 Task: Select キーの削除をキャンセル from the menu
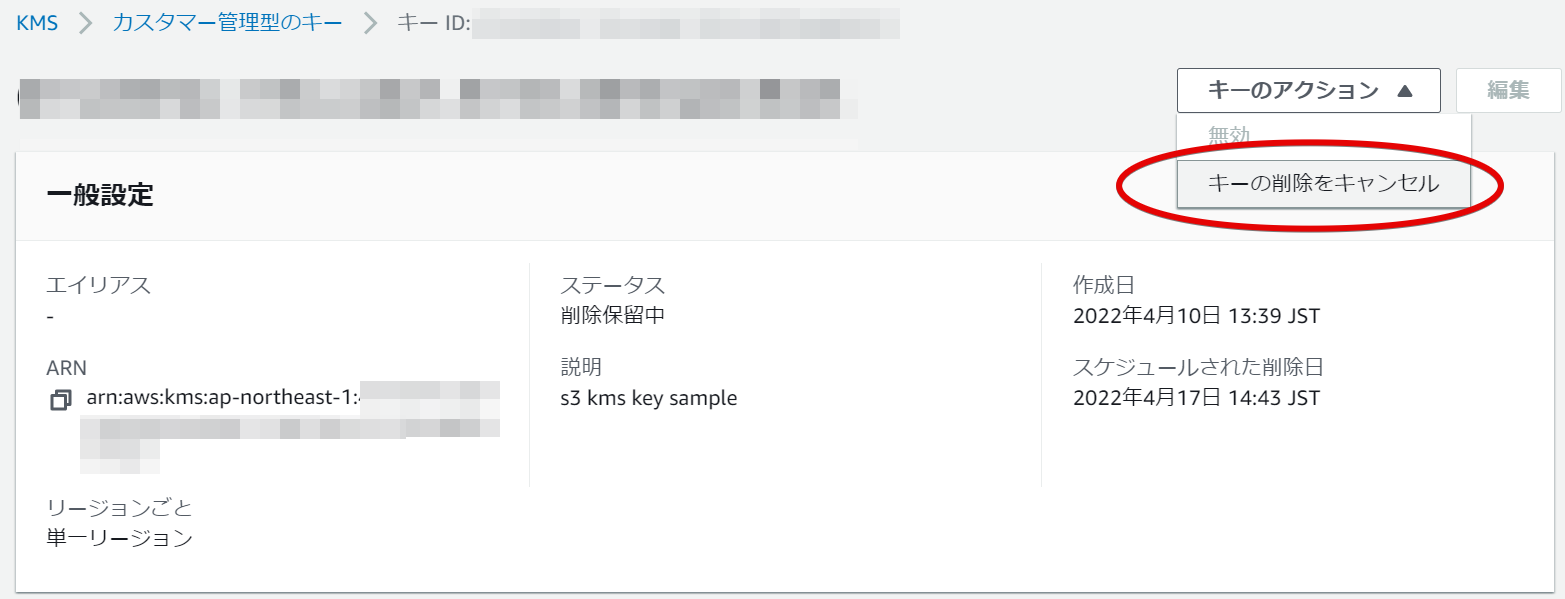[x=1323, y=184]
